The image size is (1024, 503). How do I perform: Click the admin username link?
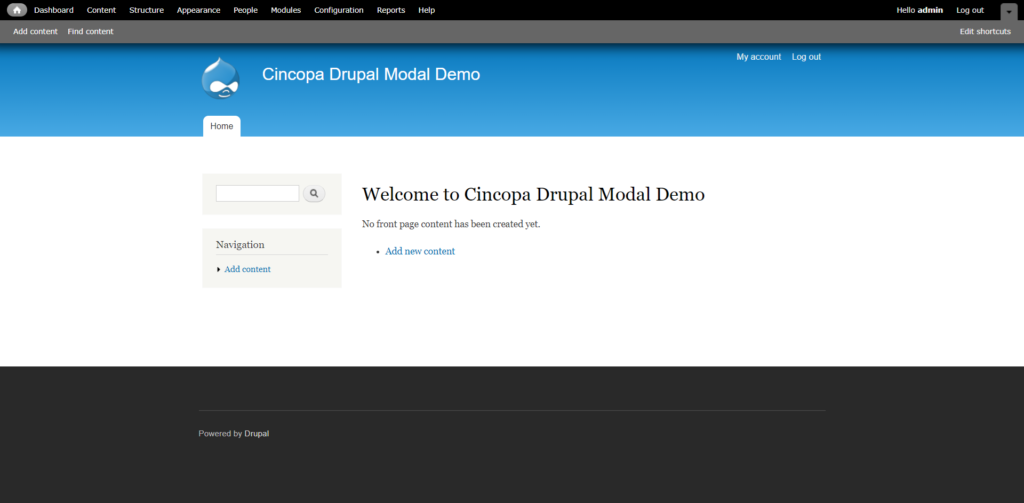[930, 10]
